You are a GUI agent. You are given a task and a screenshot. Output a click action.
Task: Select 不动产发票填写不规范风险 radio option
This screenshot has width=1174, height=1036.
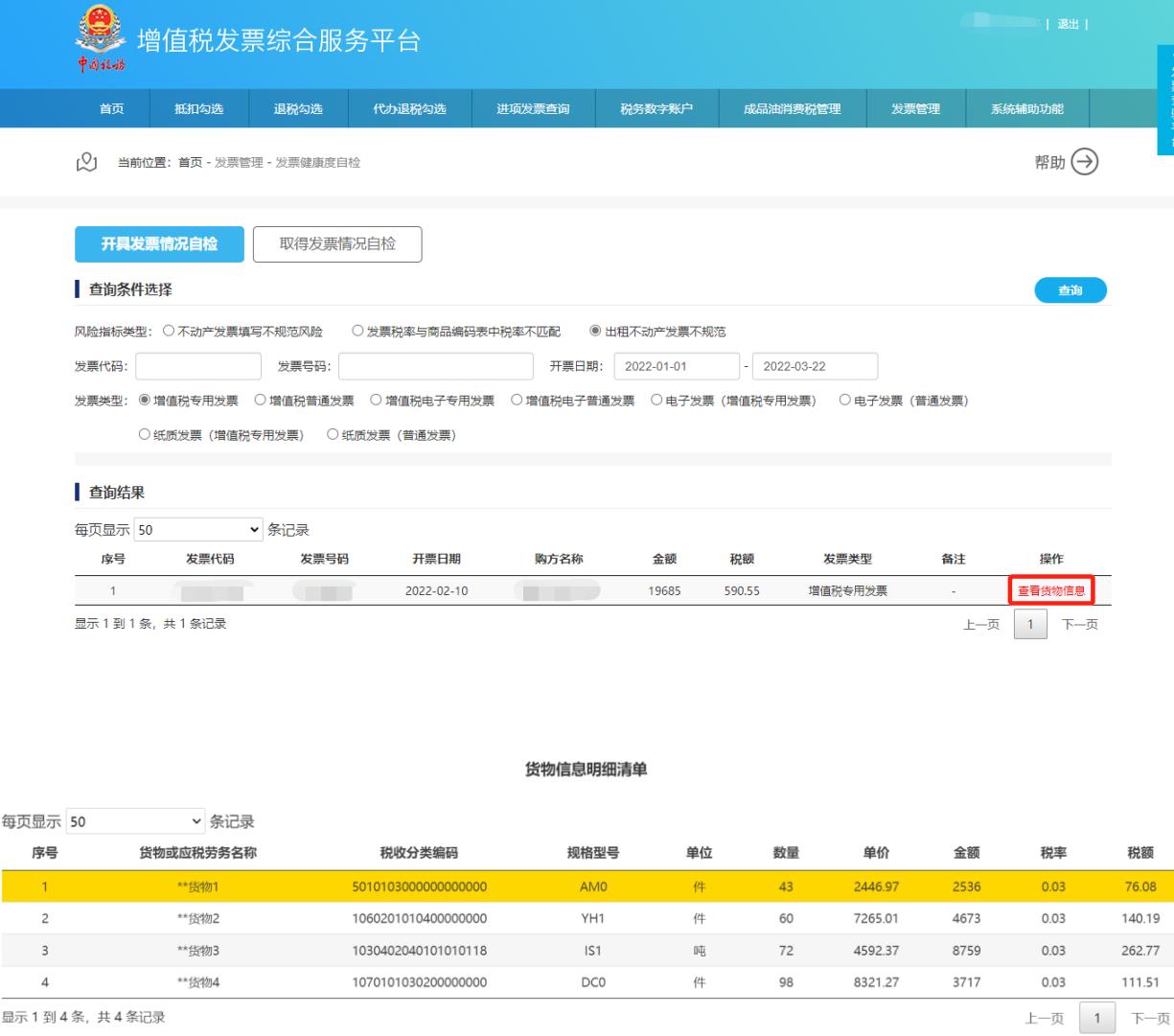(x=169, y=332)
